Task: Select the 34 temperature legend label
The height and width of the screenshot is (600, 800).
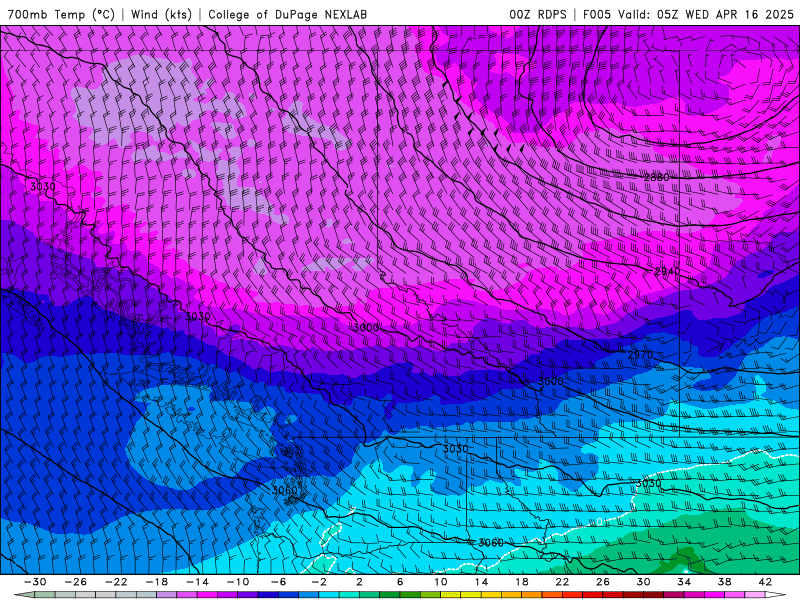Action: pyautogui.click(x=684, y=582)
